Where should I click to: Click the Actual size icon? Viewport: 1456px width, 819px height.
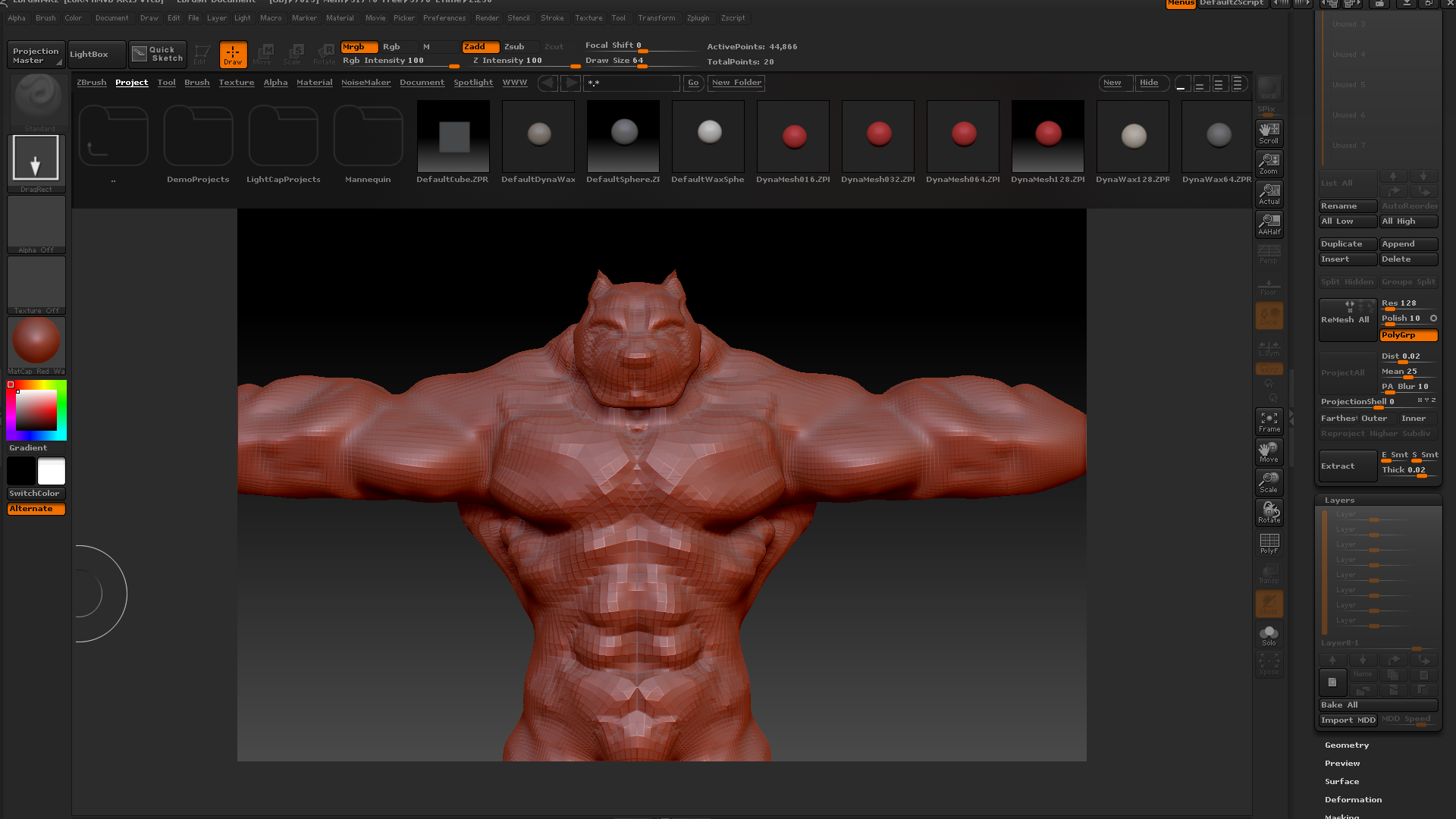click(1269, 193)
